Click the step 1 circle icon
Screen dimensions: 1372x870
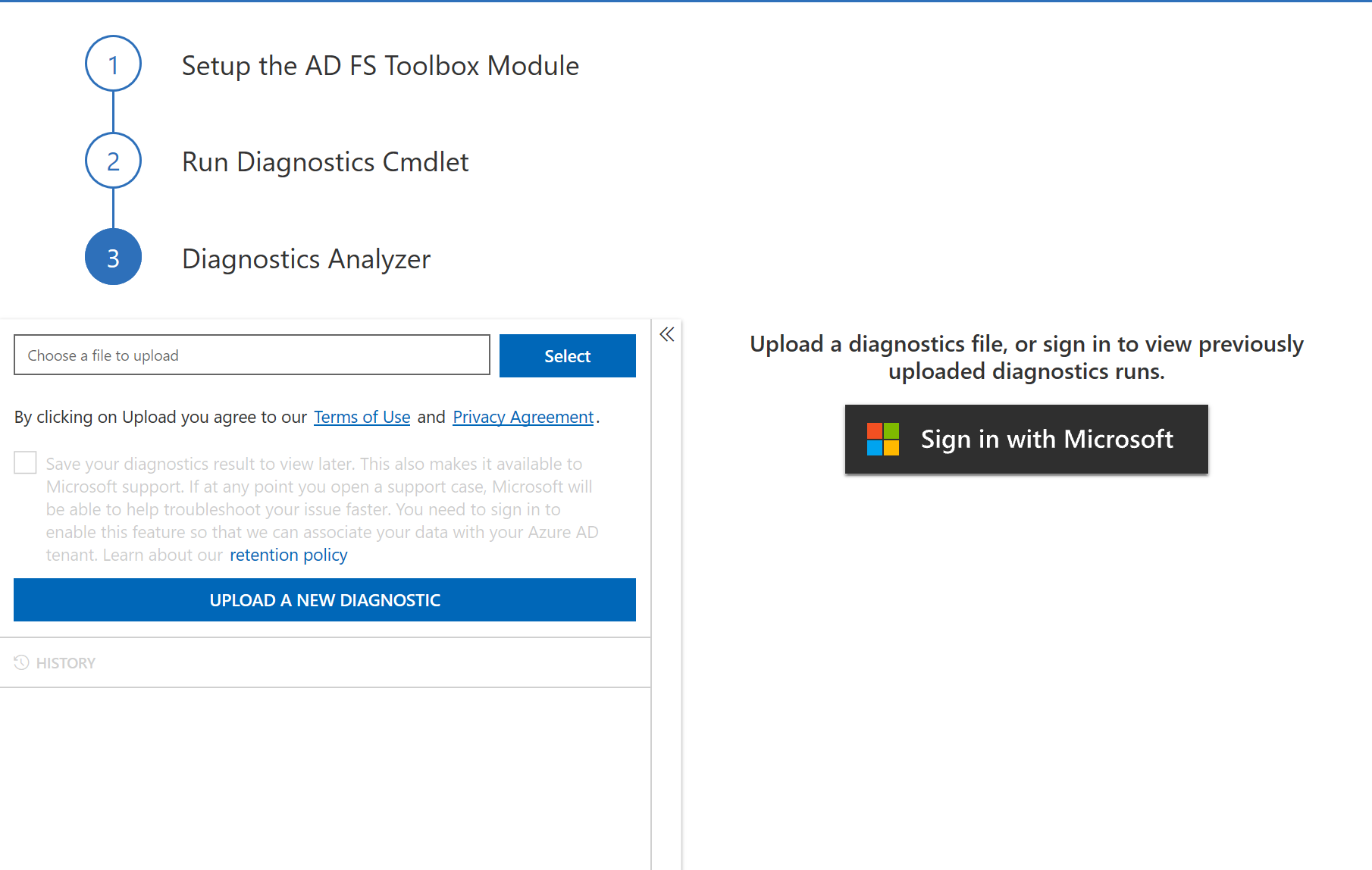pyautogui.click(x=113, y=64)
